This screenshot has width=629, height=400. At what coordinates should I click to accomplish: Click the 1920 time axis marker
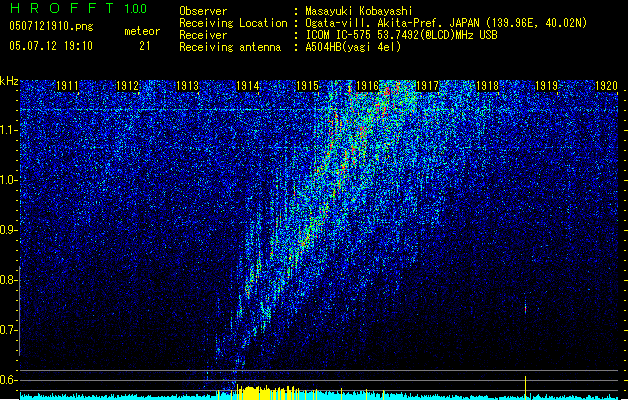(x=607, y=86)
